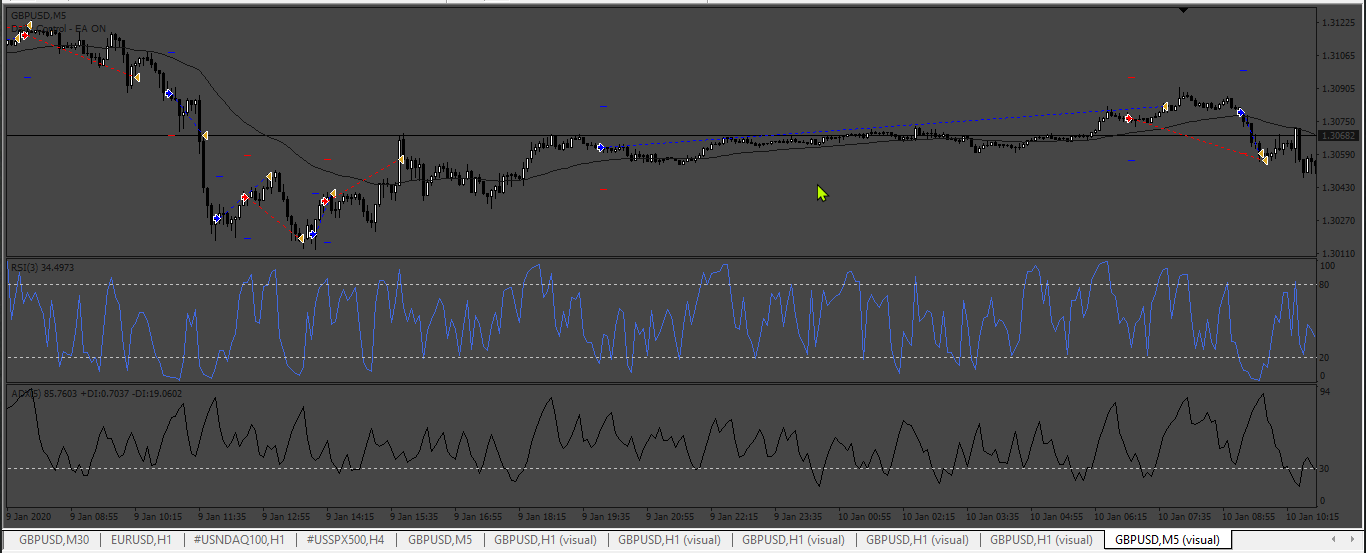The height and width of the screenshot is (553, 1366).
Task: Click the '9 Jan 23:35' time axis label
Action: (798, 517)
